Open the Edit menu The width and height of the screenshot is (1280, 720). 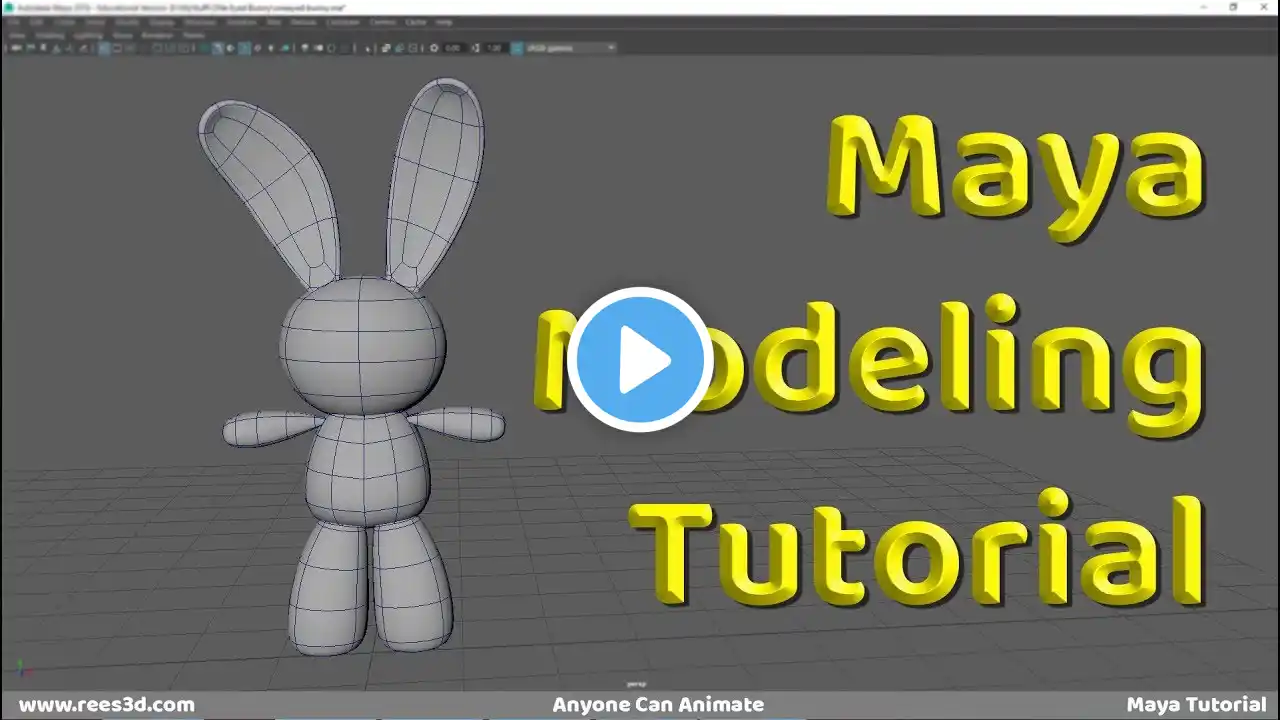click(37, 21)
